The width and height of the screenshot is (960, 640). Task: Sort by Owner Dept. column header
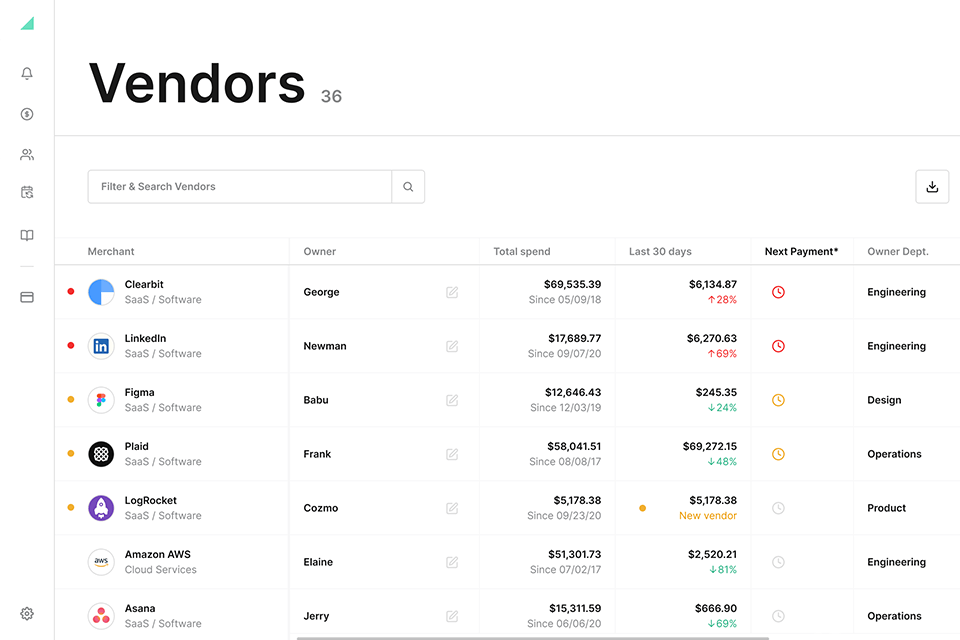(x=898, y=251)
